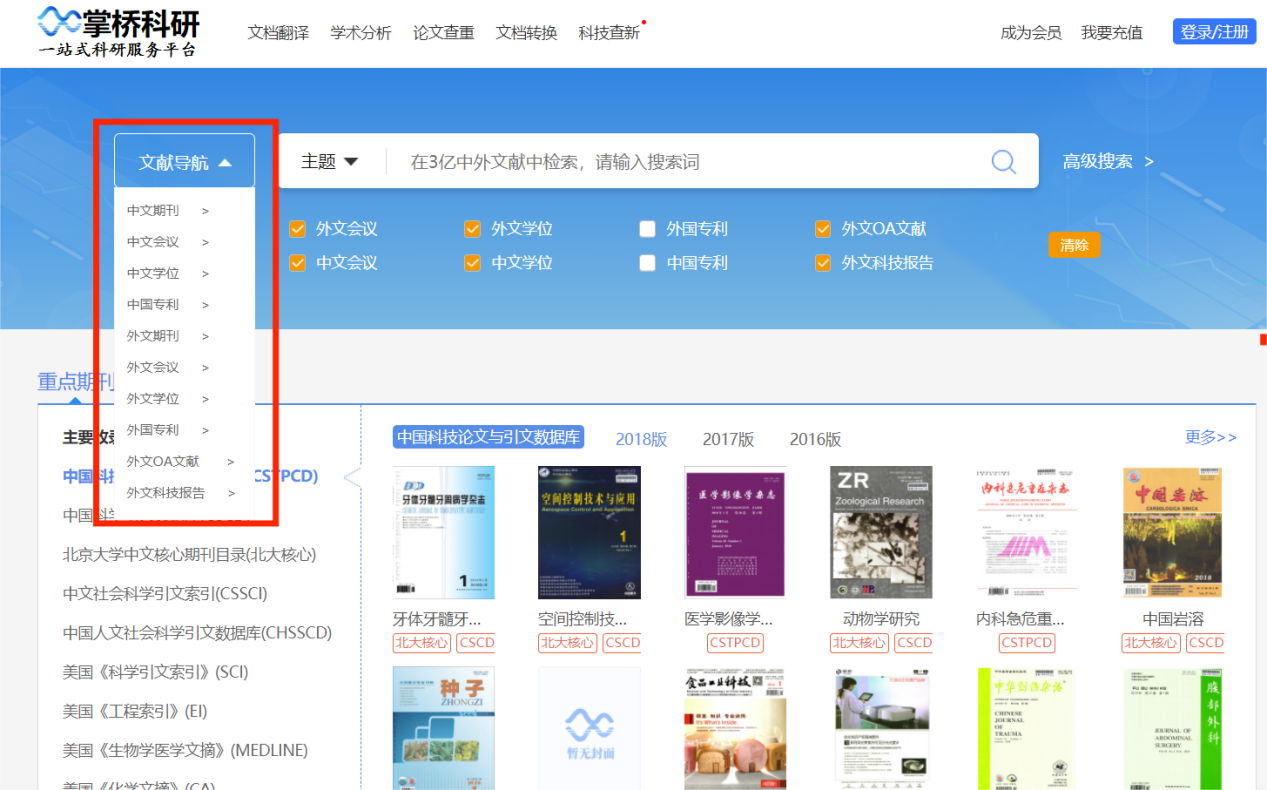Open the 牙体牙髓牙周病学杂志 journal cover

(443, 533)
